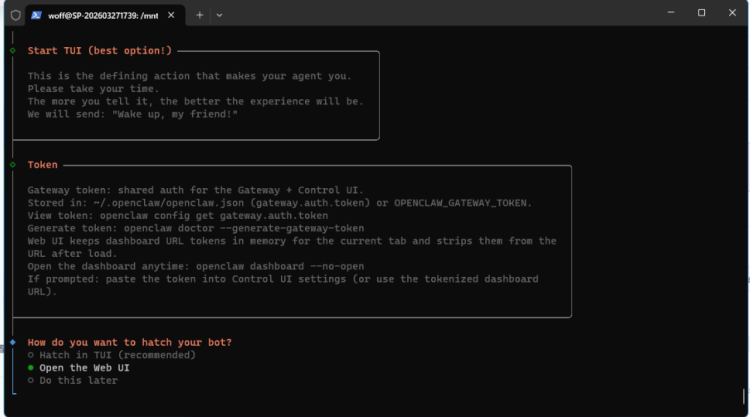Click the 'Start TUI (best option!)' heading
This screenshot has width=750, height=417.
point(99,51)
